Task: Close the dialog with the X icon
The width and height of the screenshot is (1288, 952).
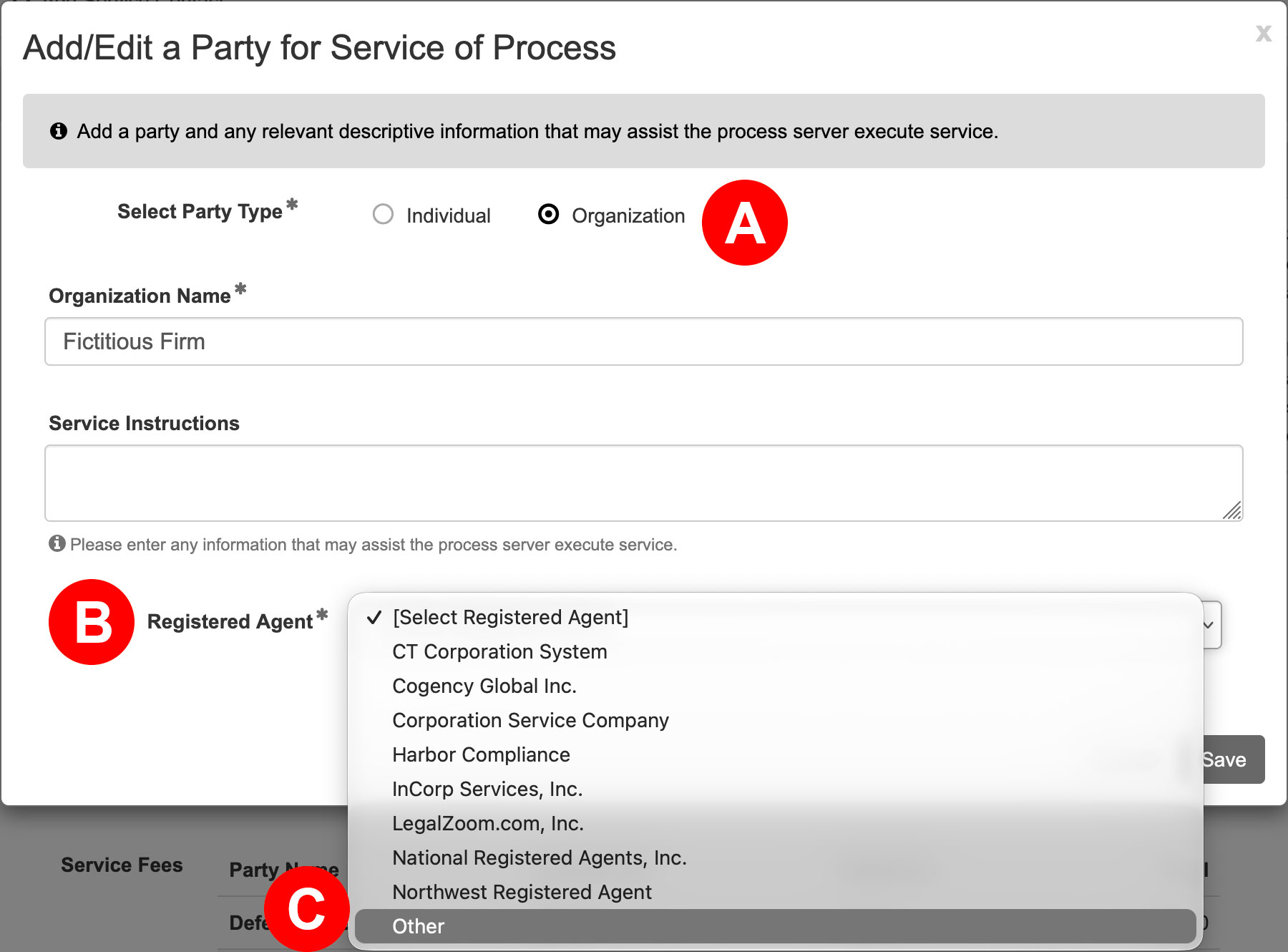Action: pyautogui.click(x=1264, y=33)
